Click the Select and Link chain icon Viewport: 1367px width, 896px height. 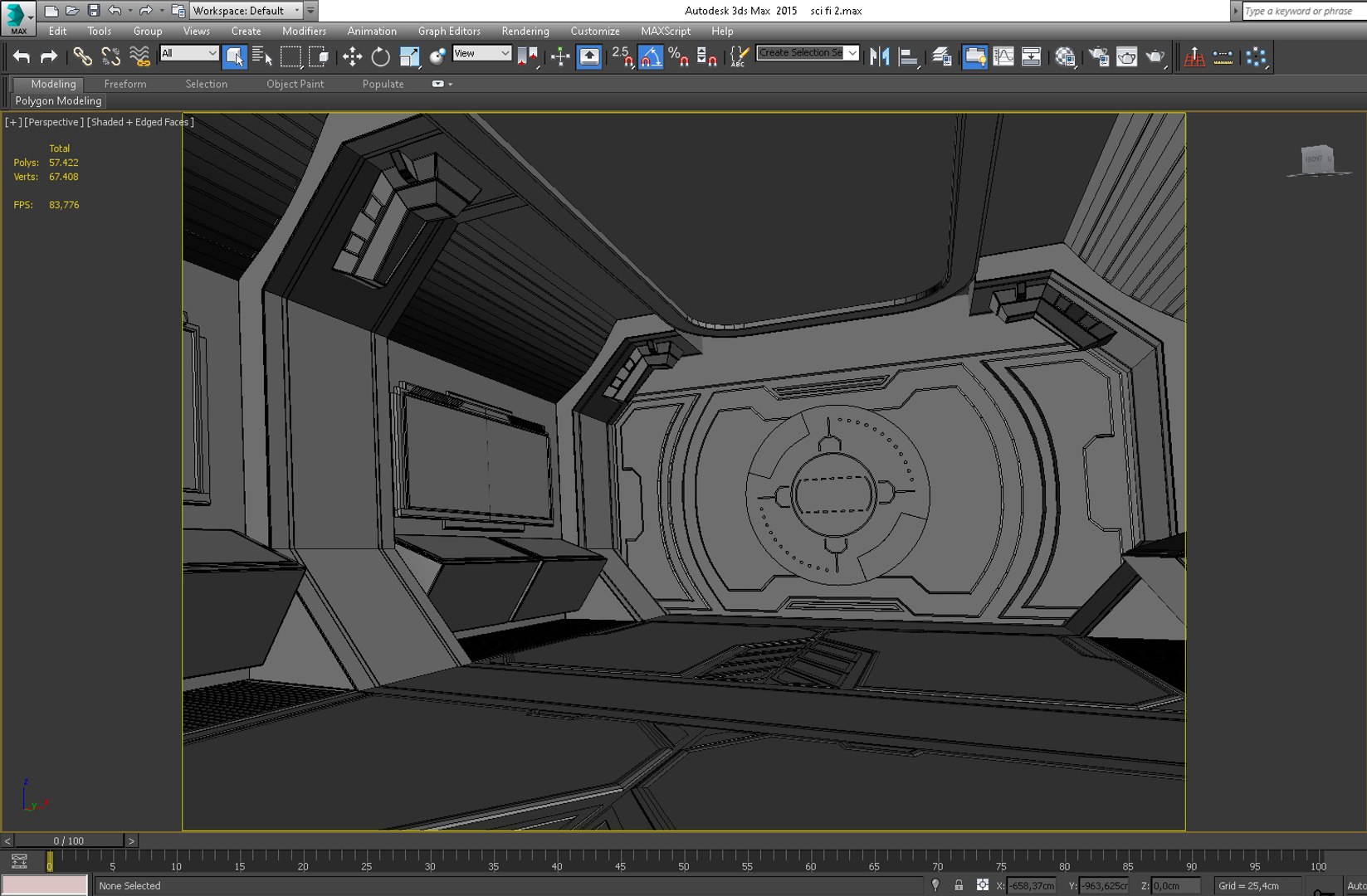click(81, 56)
